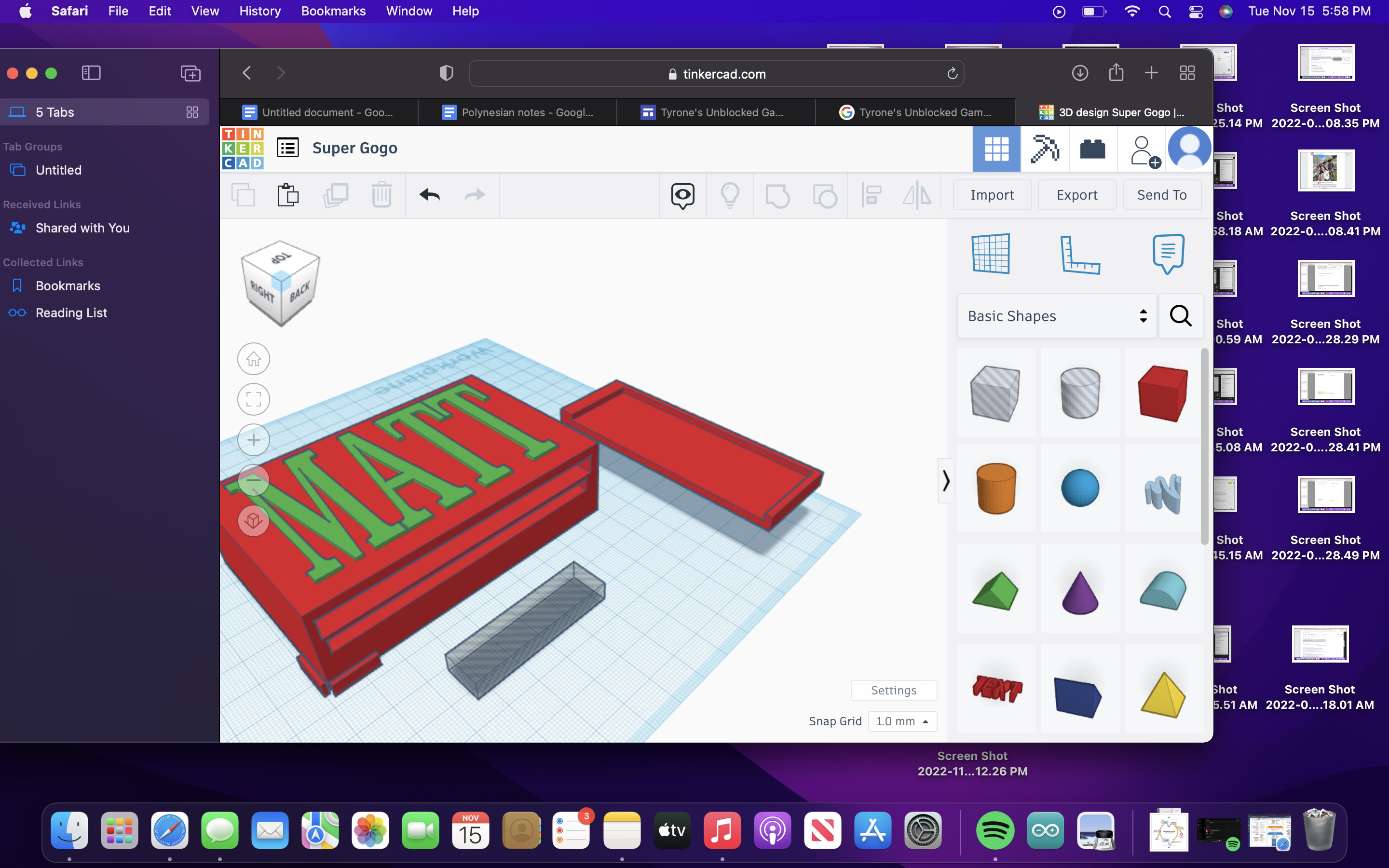
Task: Toggle the Home view button
Action: (253, 358)
